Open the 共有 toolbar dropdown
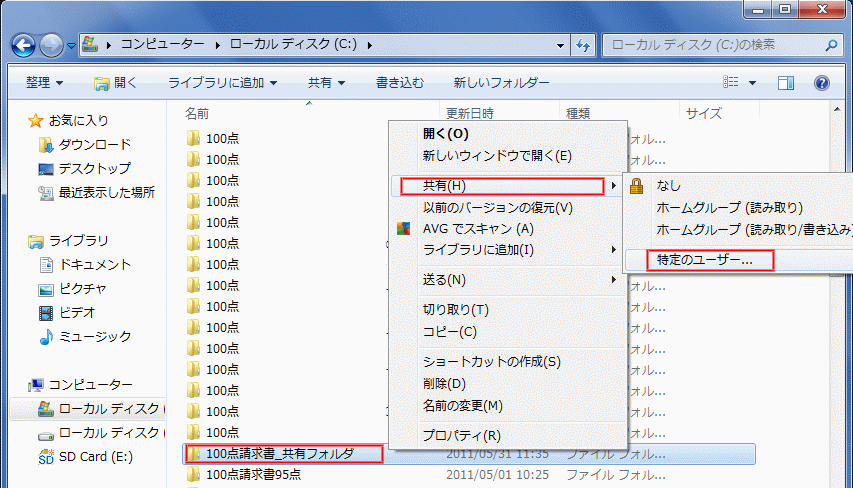This screenshot has height=488, width=853. (326, 83)
